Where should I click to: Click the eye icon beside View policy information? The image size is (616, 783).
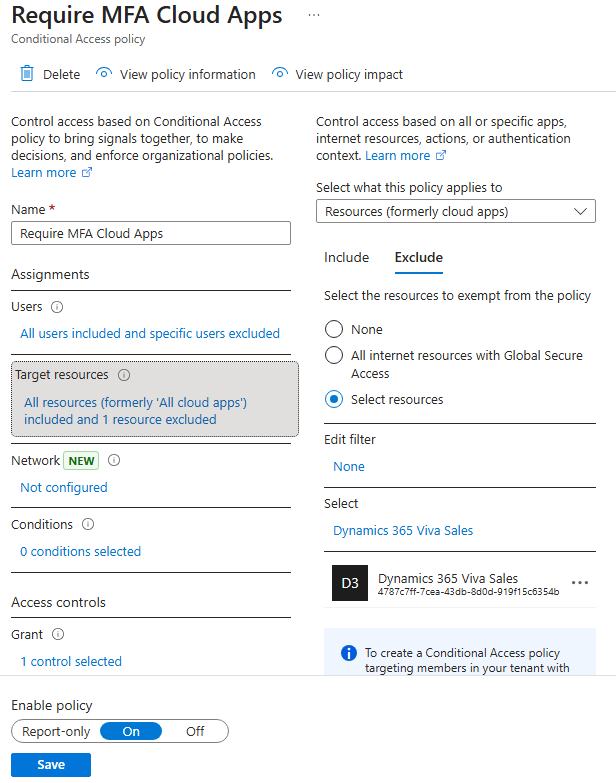[x=104, y=73]
